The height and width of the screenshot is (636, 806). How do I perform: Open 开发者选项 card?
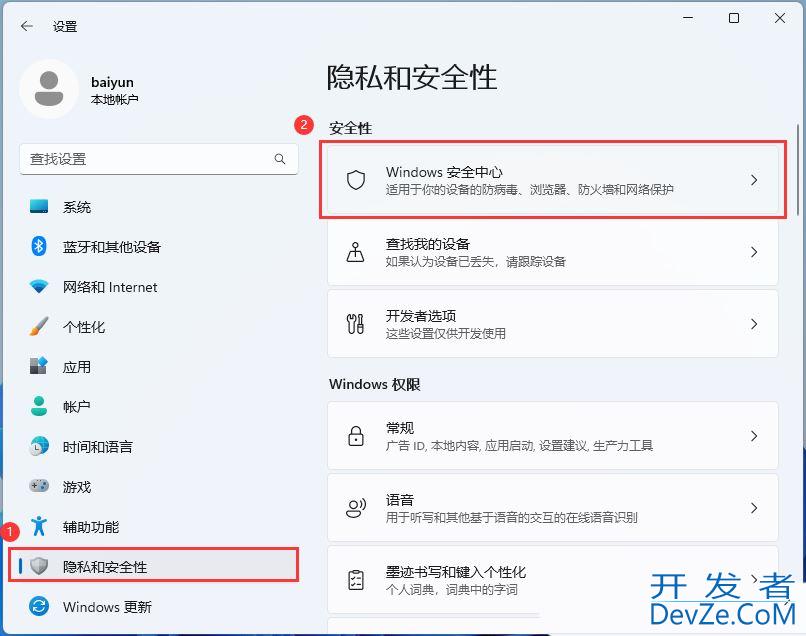tap(553, 324)
